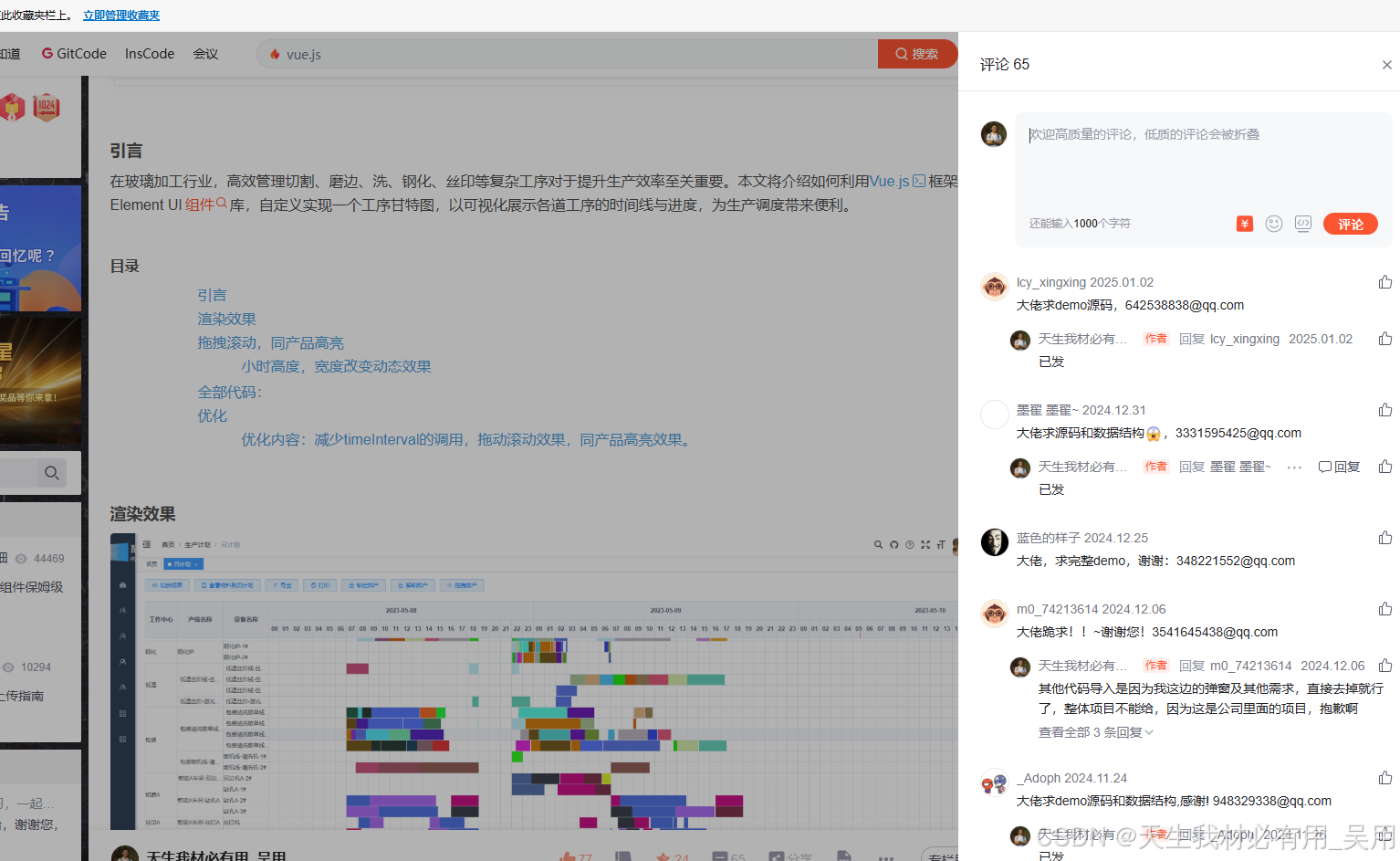The image size is (1400, 861).
Task: Click the 1024 badge icon
Action: click(x=47, y=107)
